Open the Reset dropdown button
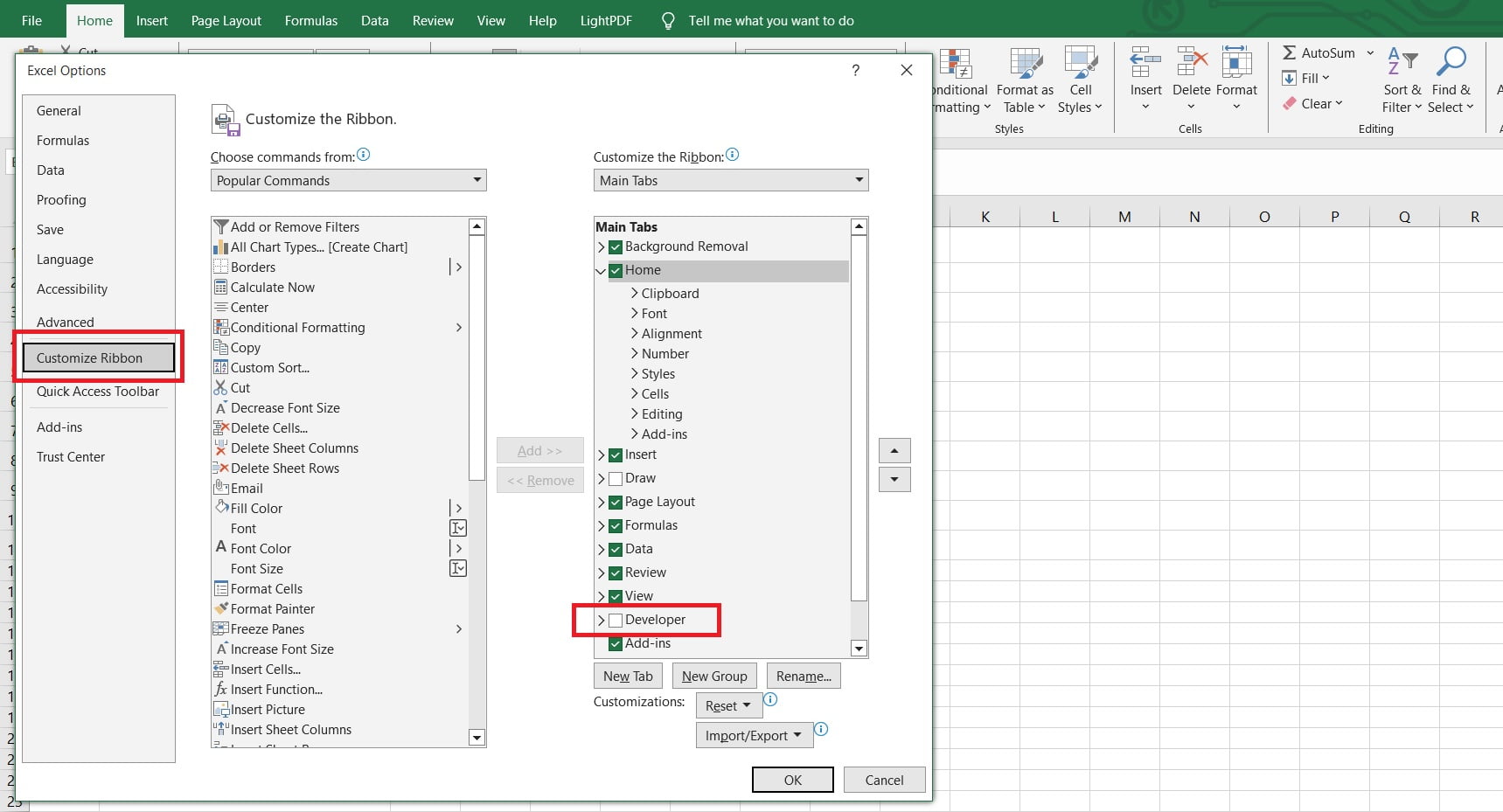 coord(729,705)
